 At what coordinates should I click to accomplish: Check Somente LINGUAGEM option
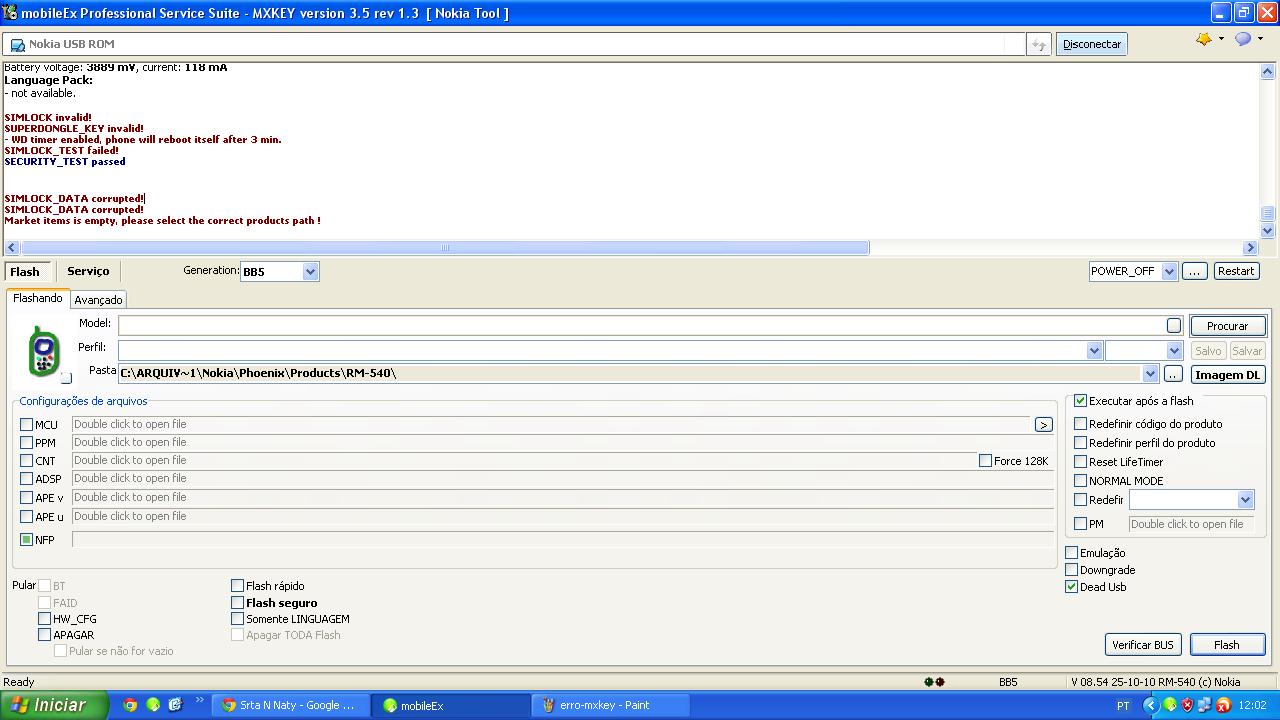pyautogui.click(x=237, y=619)
